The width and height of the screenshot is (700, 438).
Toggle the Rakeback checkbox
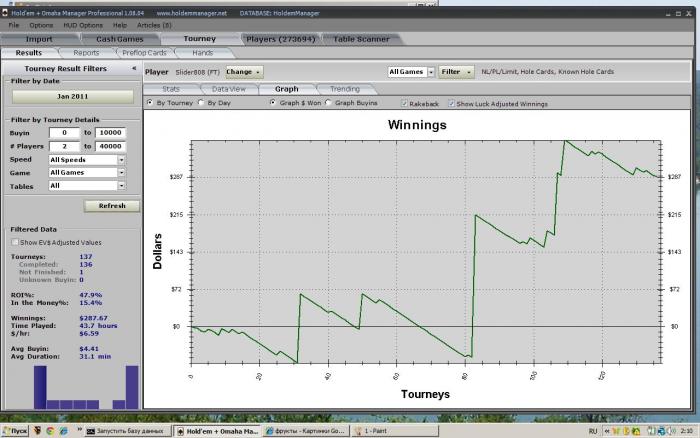pos(404,104)
